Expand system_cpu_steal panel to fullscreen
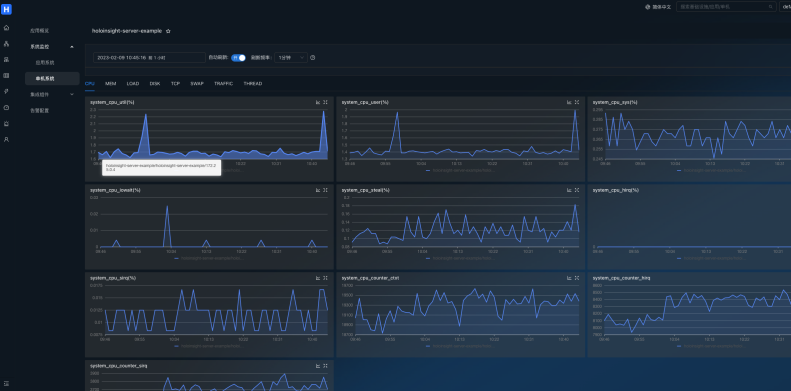The image size is (791, 391). point(577,190)
